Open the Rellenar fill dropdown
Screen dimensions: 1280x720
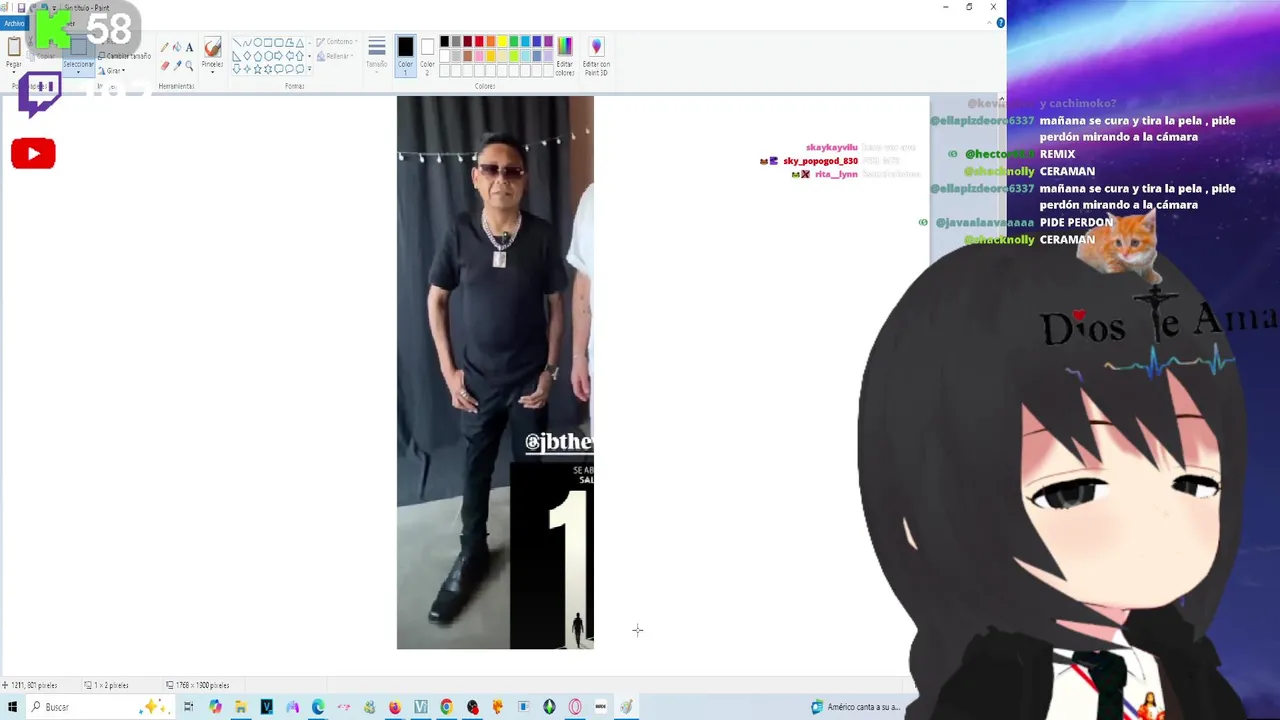[335, 56]
